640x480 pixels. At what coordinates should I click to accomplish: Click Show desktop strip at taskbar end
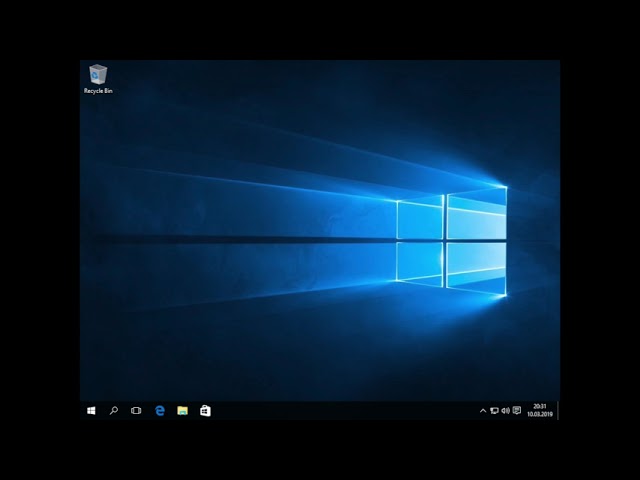click(x=558, y=411)
